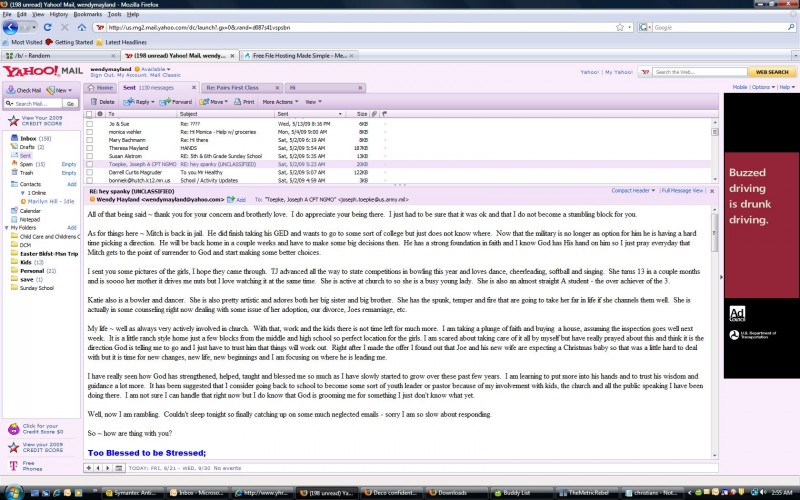
Task: Click the message list scrollbar
Action: pos(715,151)
